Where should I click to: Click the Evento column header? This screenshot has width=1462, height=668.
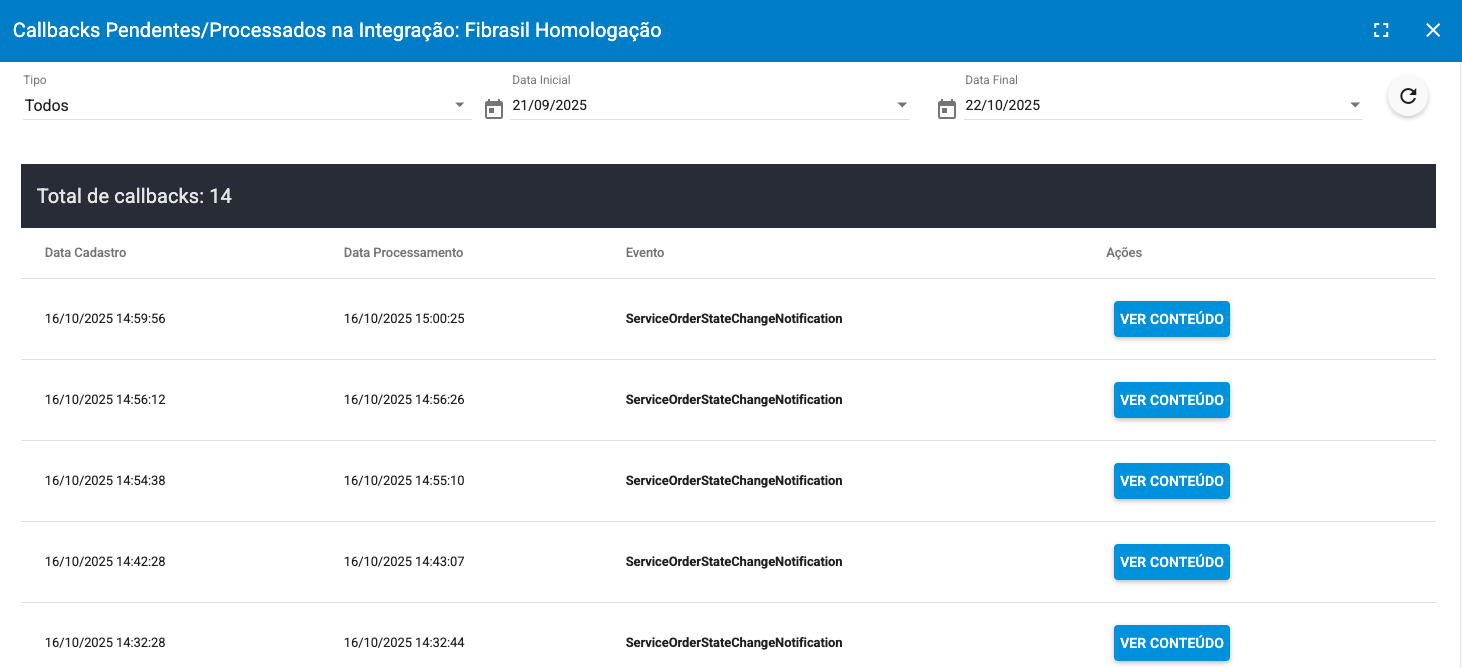645,253
